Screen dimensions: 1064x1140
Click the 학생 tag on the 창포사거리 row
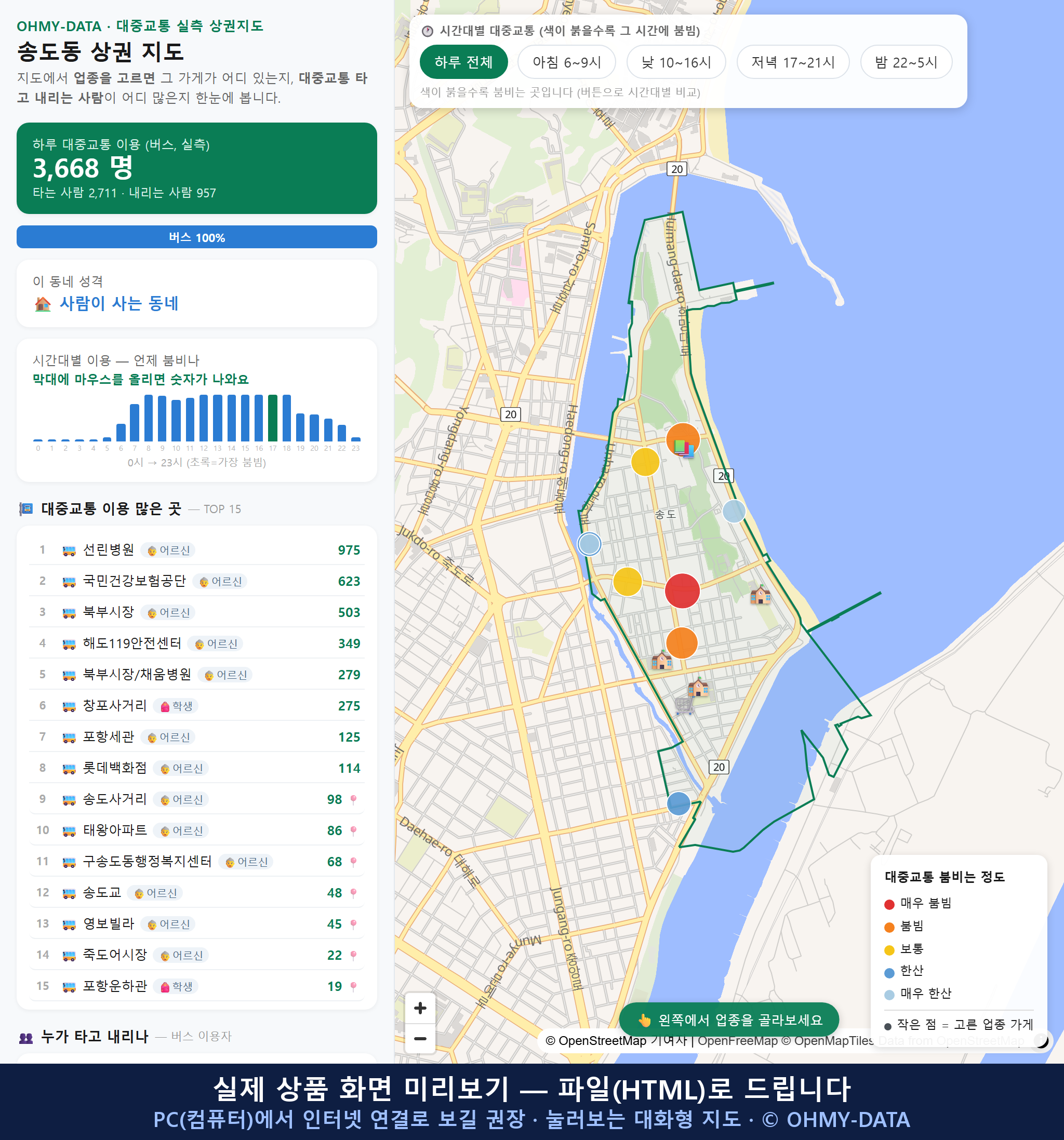click(176, 706)
